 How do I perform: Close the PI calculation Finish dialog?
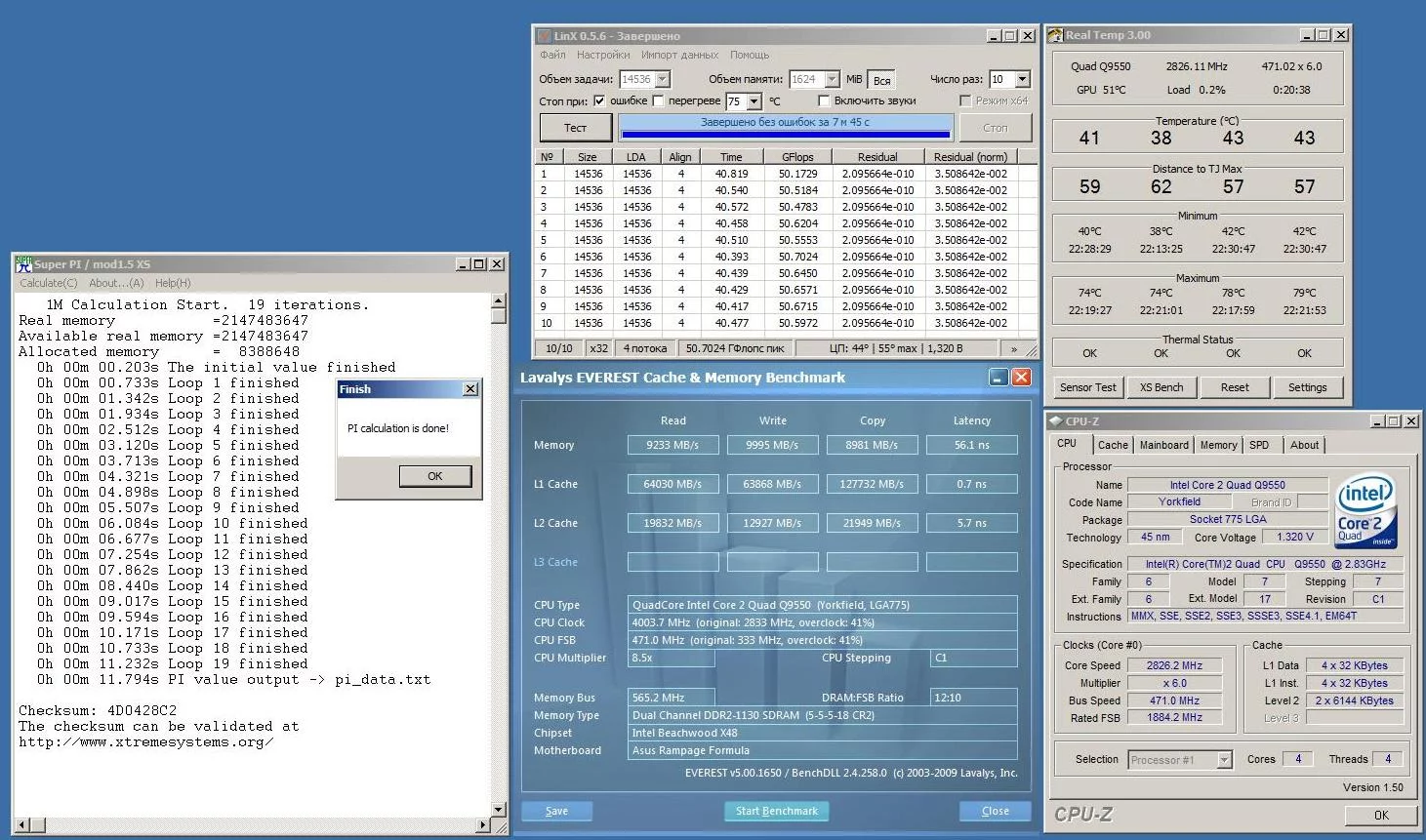470,389
